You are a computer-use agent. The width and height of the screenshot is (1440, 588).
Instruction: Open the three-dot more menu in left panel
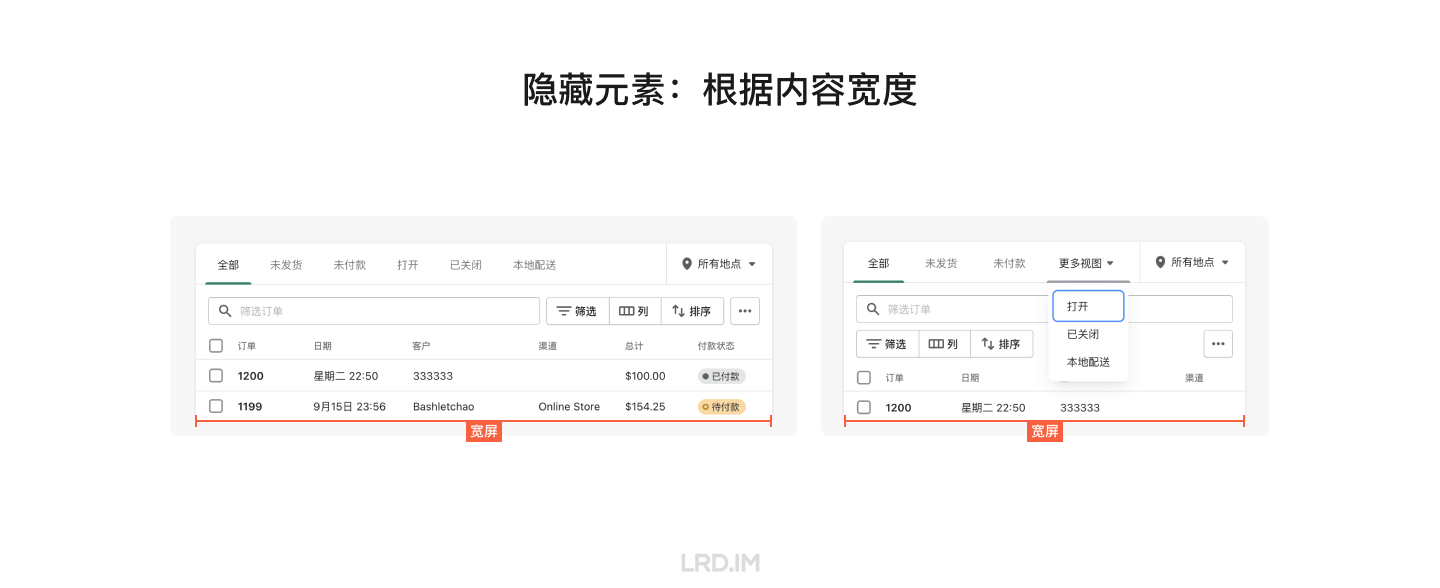coord(745,311)
